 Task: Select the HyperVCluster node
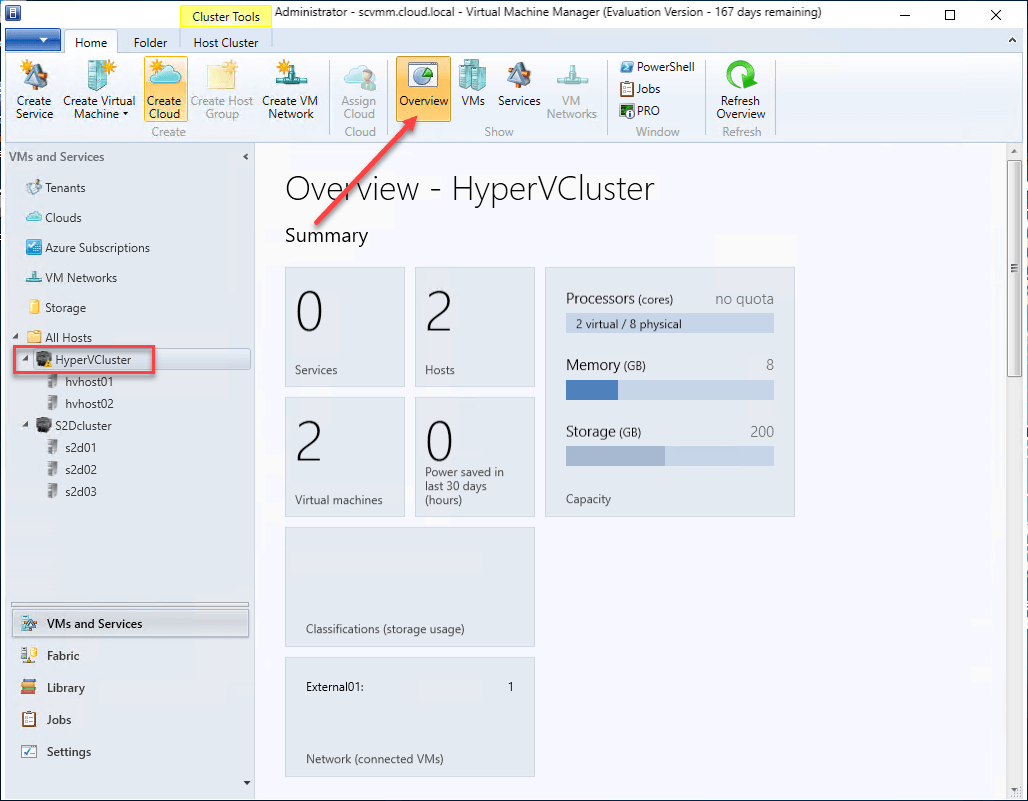pyautogui.click(x=92, y=360)
